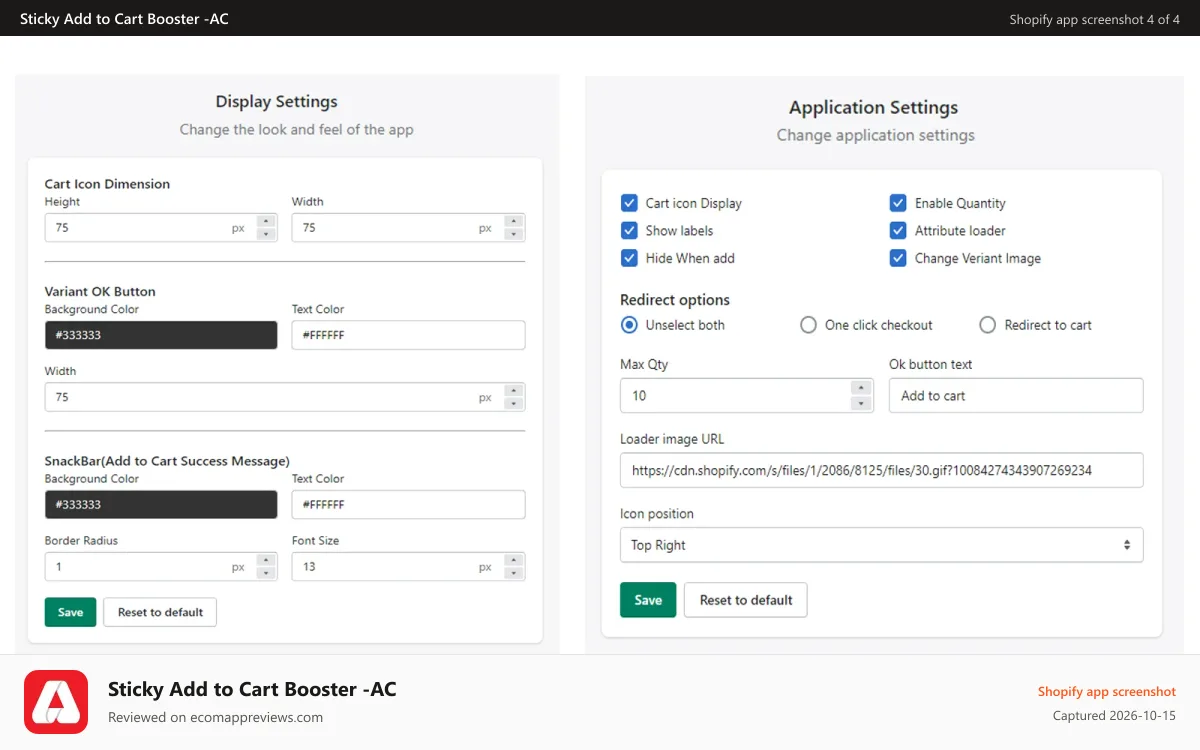Increase SnackBar Border Radius value
1200x750 pixels.
click(266, 560)
